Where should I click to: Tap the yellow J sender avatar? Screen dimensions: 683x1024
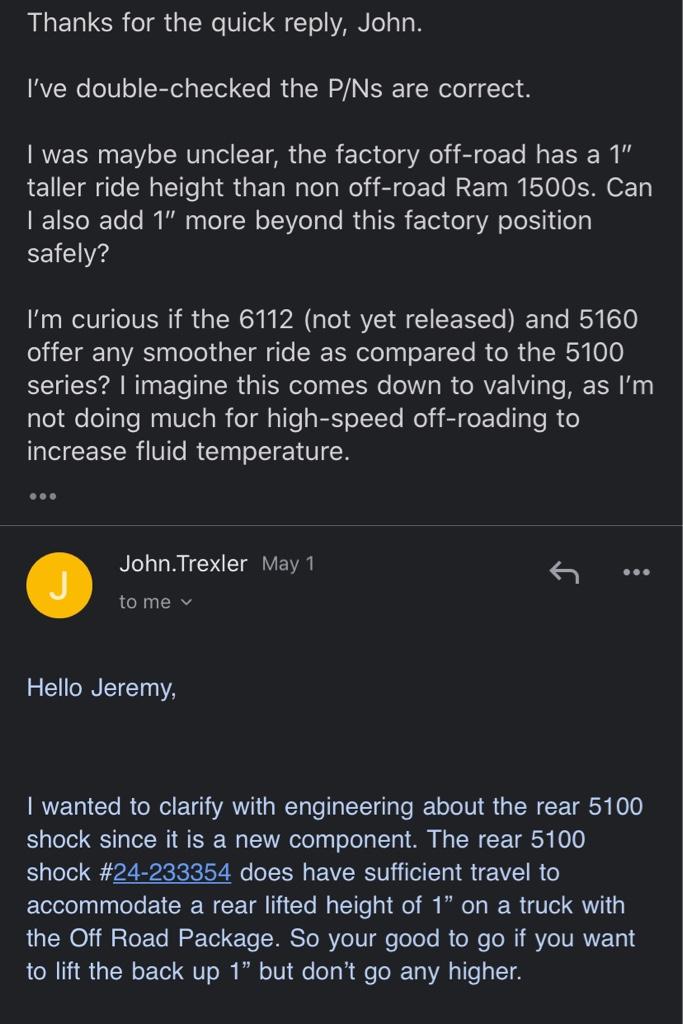click(59, 585)
